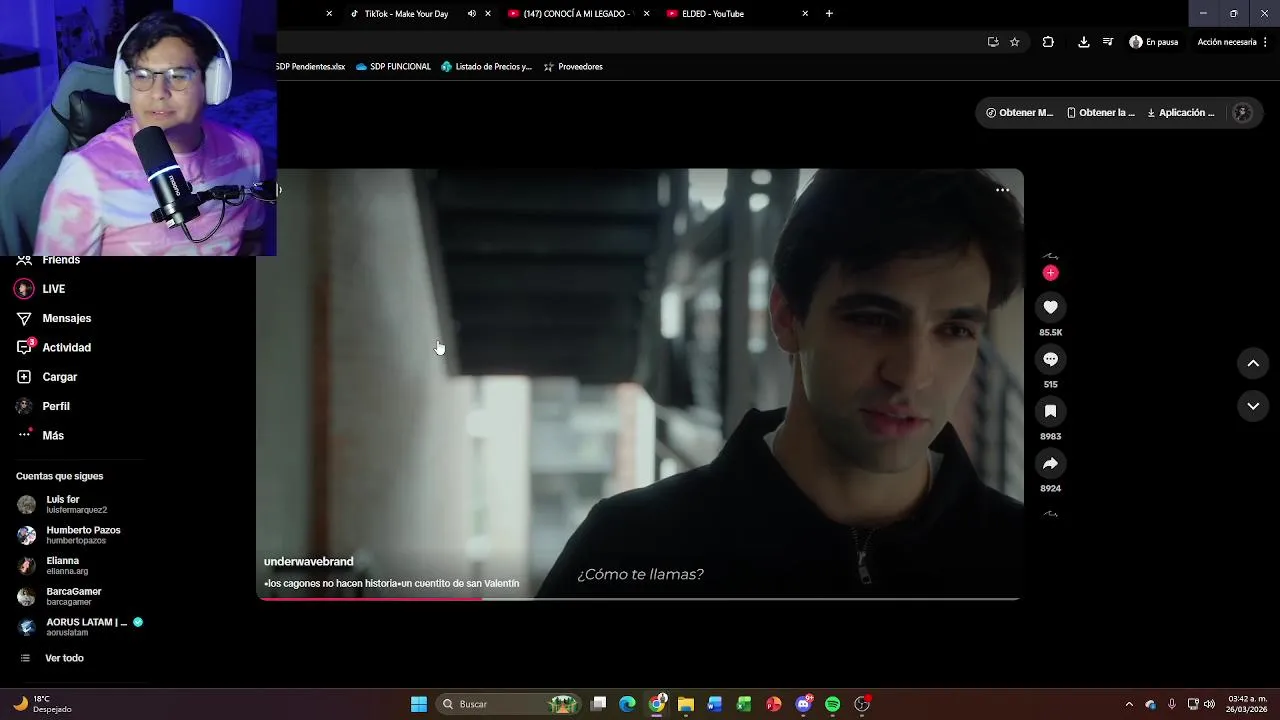Follow creator with the red plus icon
The width and height of the screenshot is (1280, 720).
coord(1050,273)
